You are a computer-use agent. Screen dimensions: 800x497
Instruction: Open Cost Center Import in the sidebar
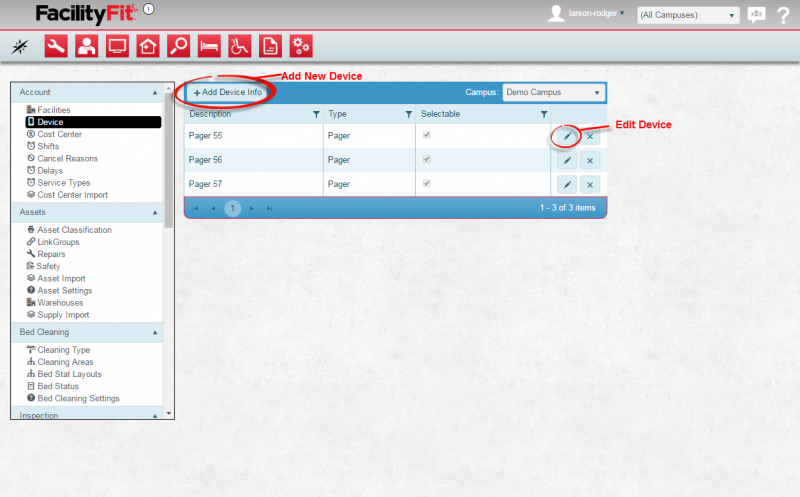67,195
